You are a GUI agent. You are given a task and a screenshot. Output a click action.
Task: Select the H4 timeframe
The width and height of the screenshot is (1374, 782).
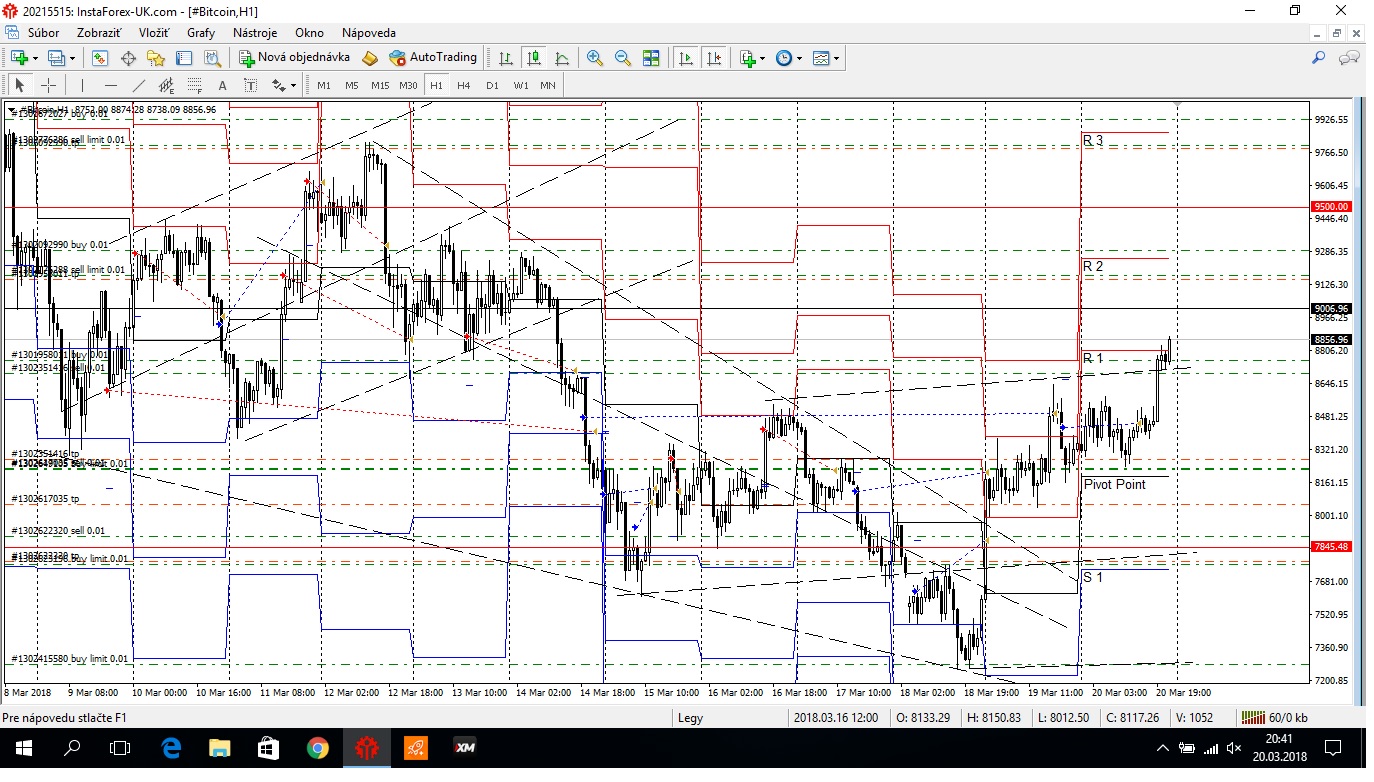click(x=464, y=85)
